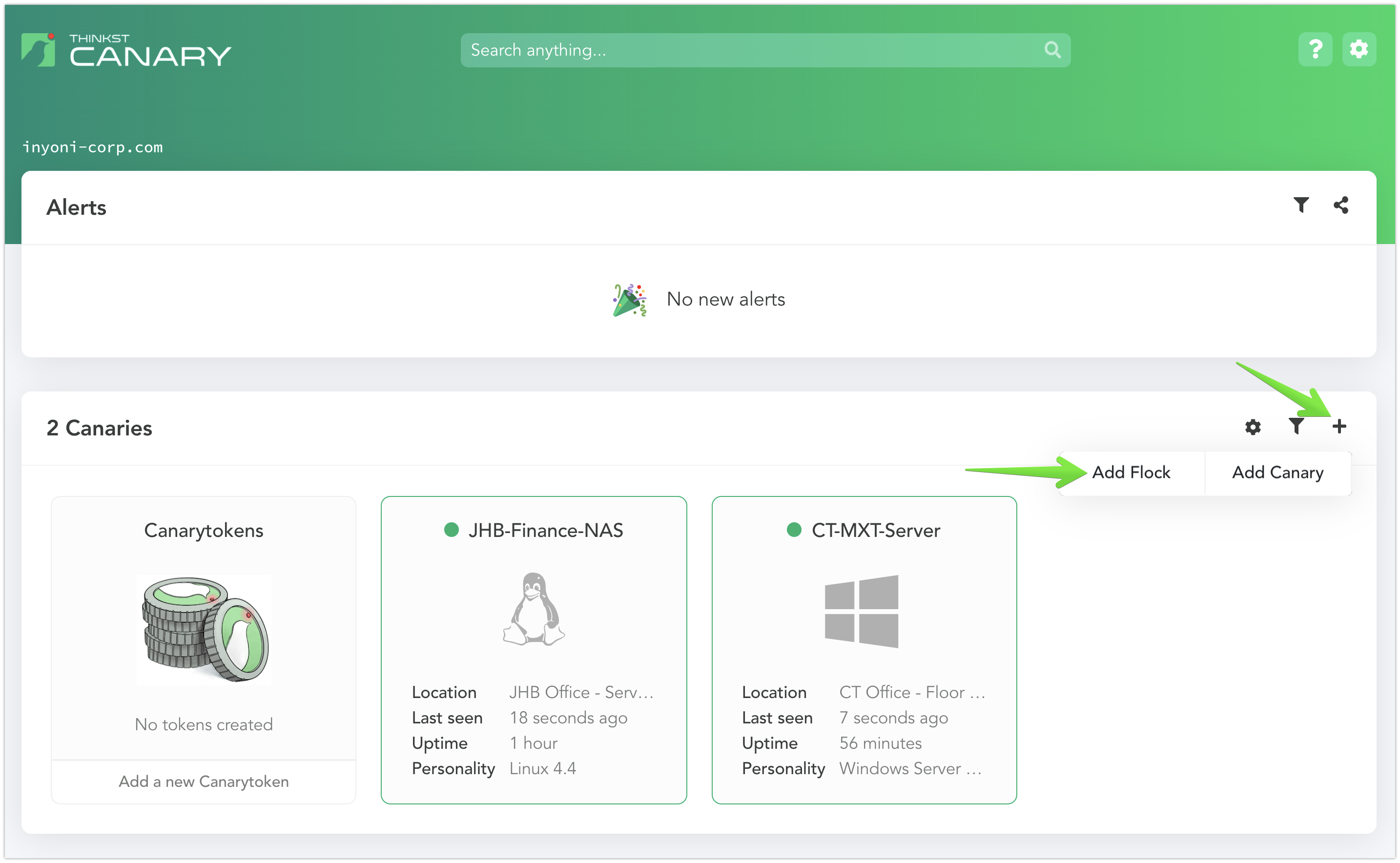The height and width of the screenshot is (863, 1400).
Task: Click the No tokens created text
Action: pyautogui.click(x=204, y=724)
